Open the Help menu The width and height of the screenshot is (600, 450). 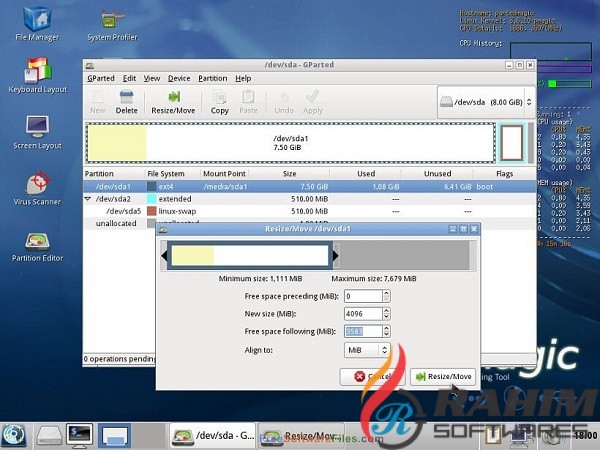(243, 78)
